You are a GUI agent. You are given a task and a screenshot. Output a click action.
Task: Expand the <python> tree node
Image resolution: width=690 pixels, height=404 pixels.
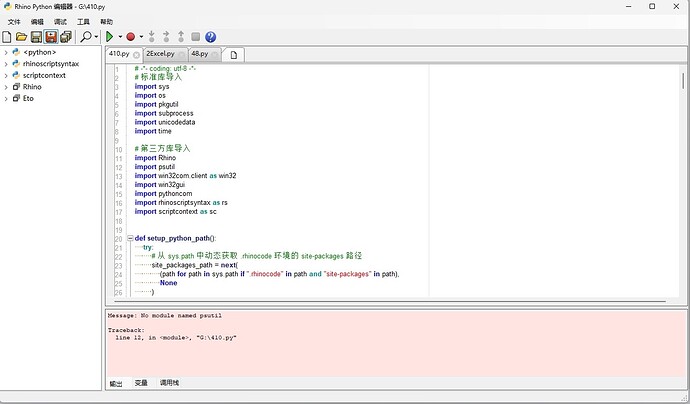tap(6, 52)
